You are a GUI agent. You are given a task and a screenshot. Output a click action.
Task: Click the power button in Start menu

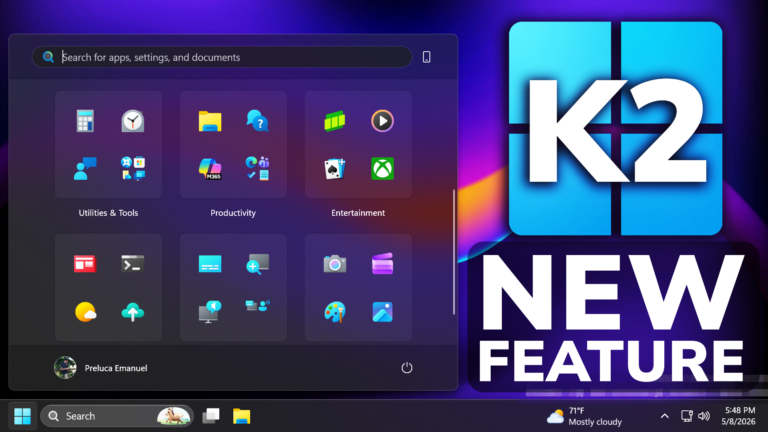(x=407, y=368)
